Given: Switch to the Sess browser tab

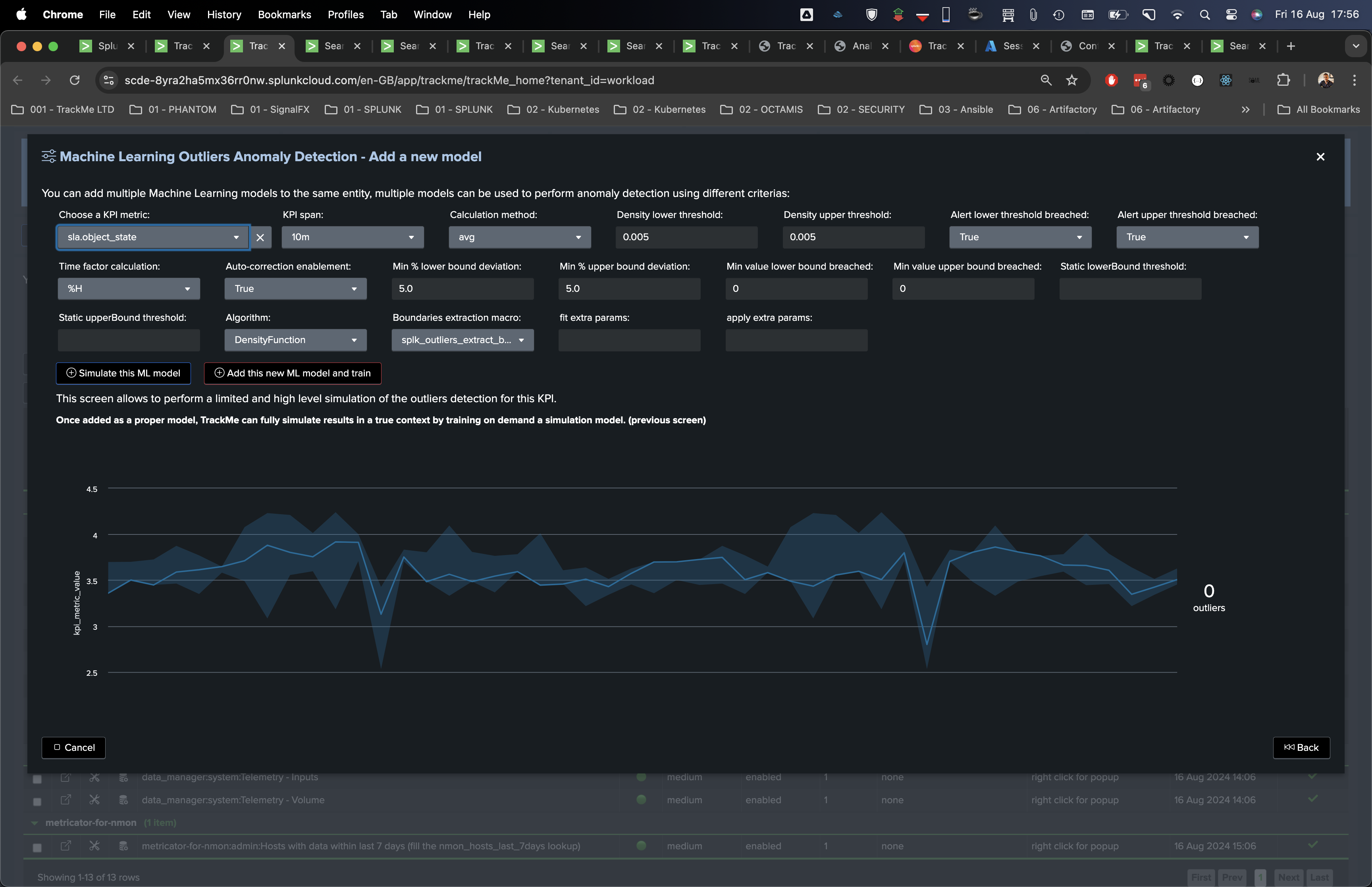Looking at the screenshot, I should point(1012,46).
